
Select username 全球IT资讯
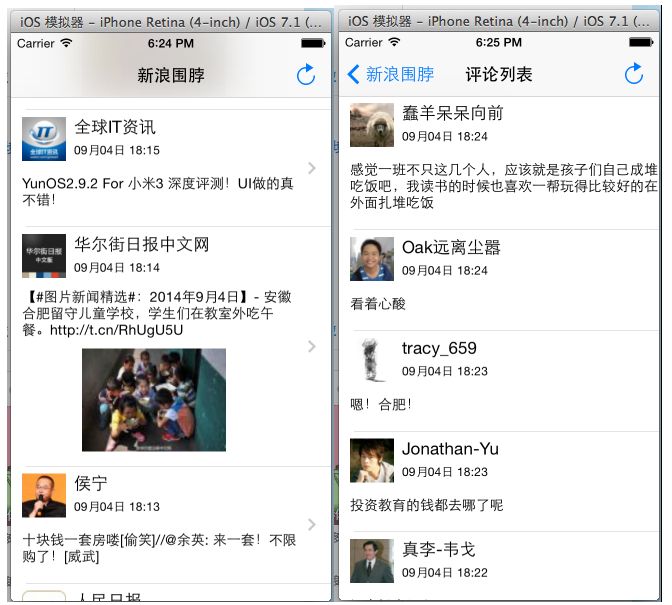[x=115, y=127]
